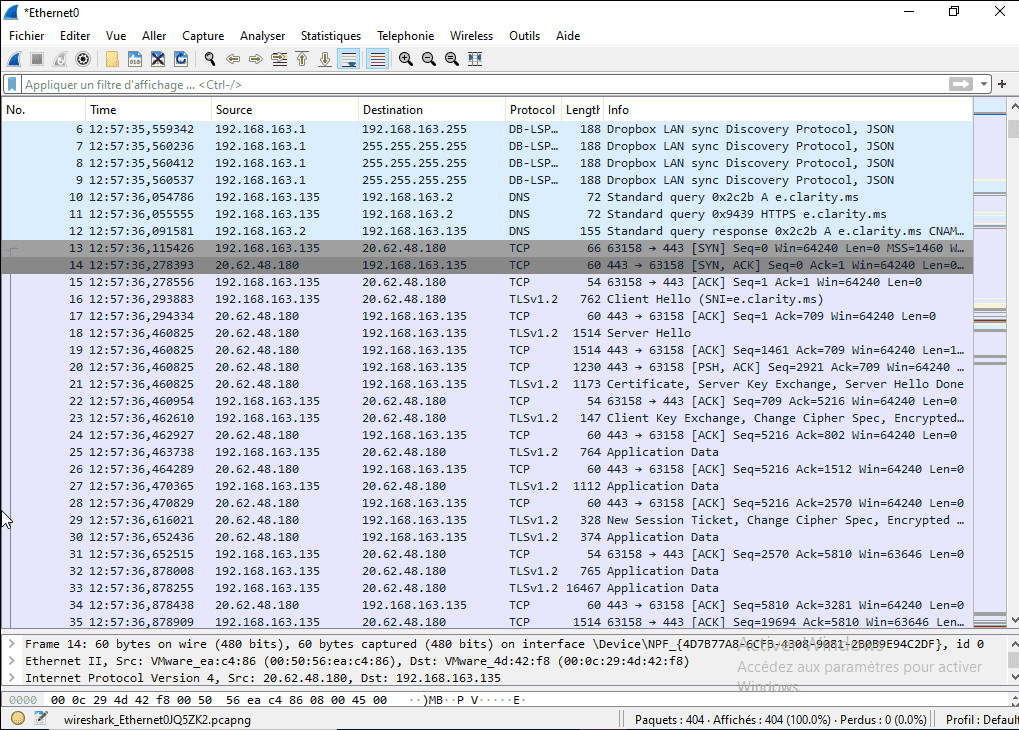The width and height of the screenshot is (1019, 730).
Task: Sort packets by the Source column header
Action: (285, 110)
